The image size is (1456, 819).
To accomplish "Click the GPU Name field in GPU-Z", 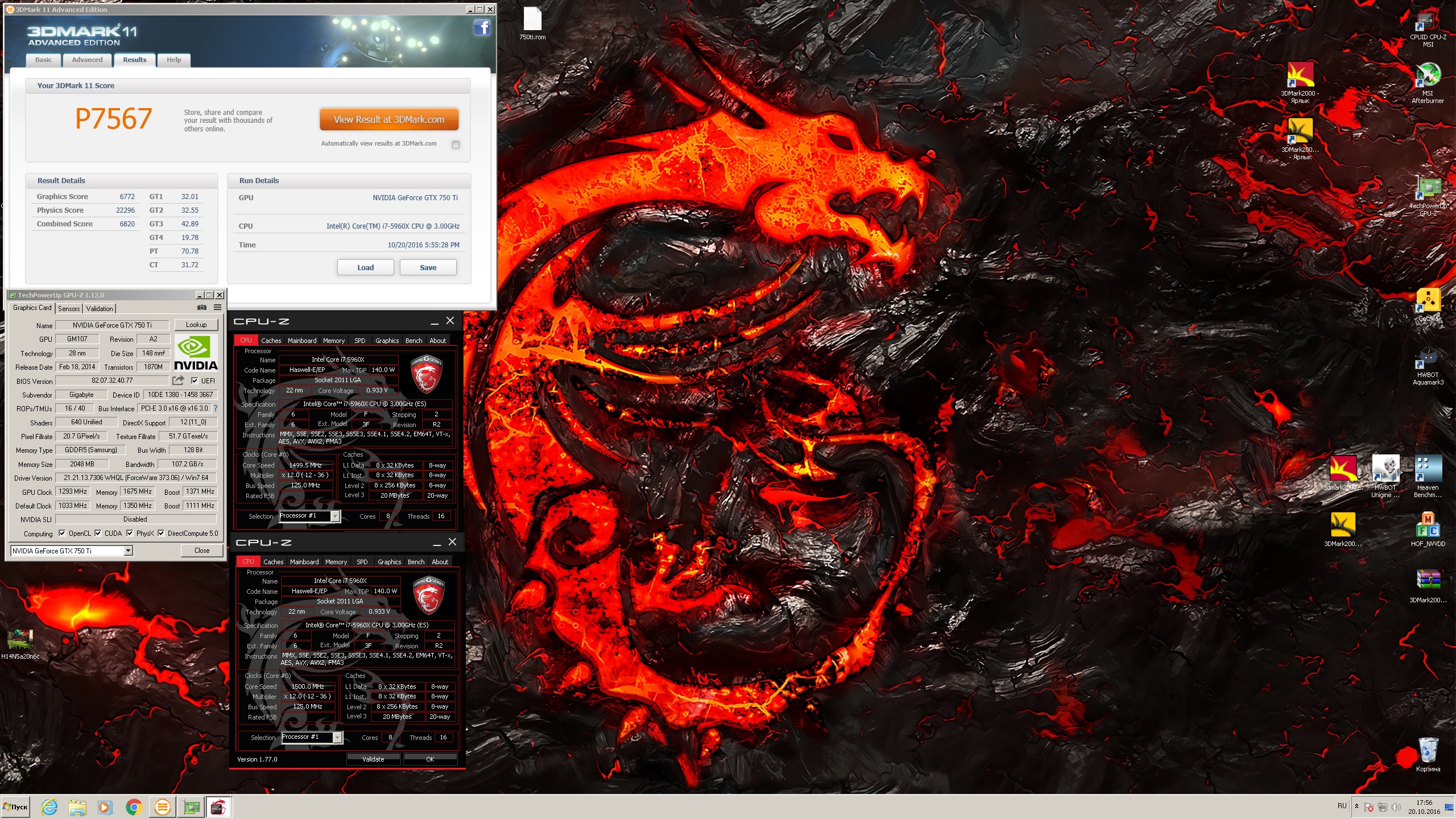I will point(112,325).
